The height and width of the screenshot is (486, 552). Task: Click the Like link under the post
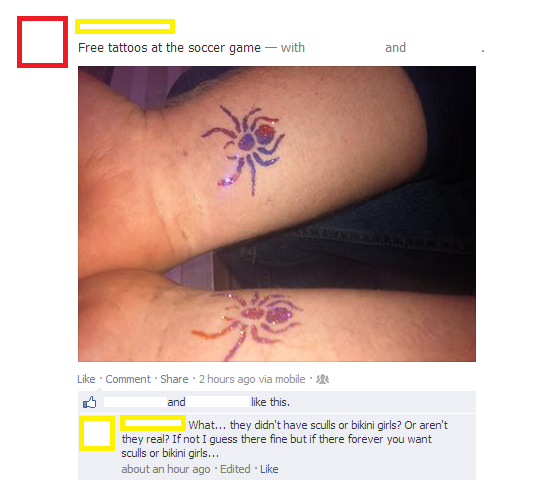pyautogui.click(x=86, y=379)
